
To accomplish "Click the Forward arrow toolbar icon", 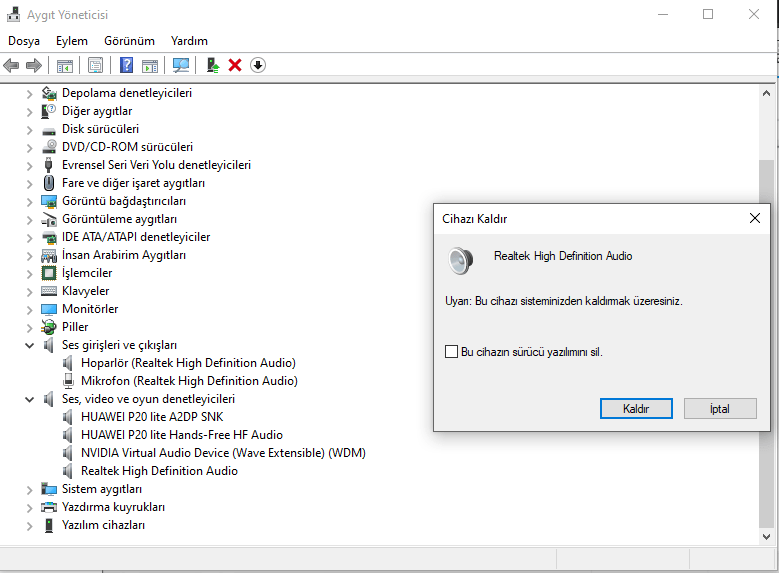I will pyautogui.click(x=34, y=65).
